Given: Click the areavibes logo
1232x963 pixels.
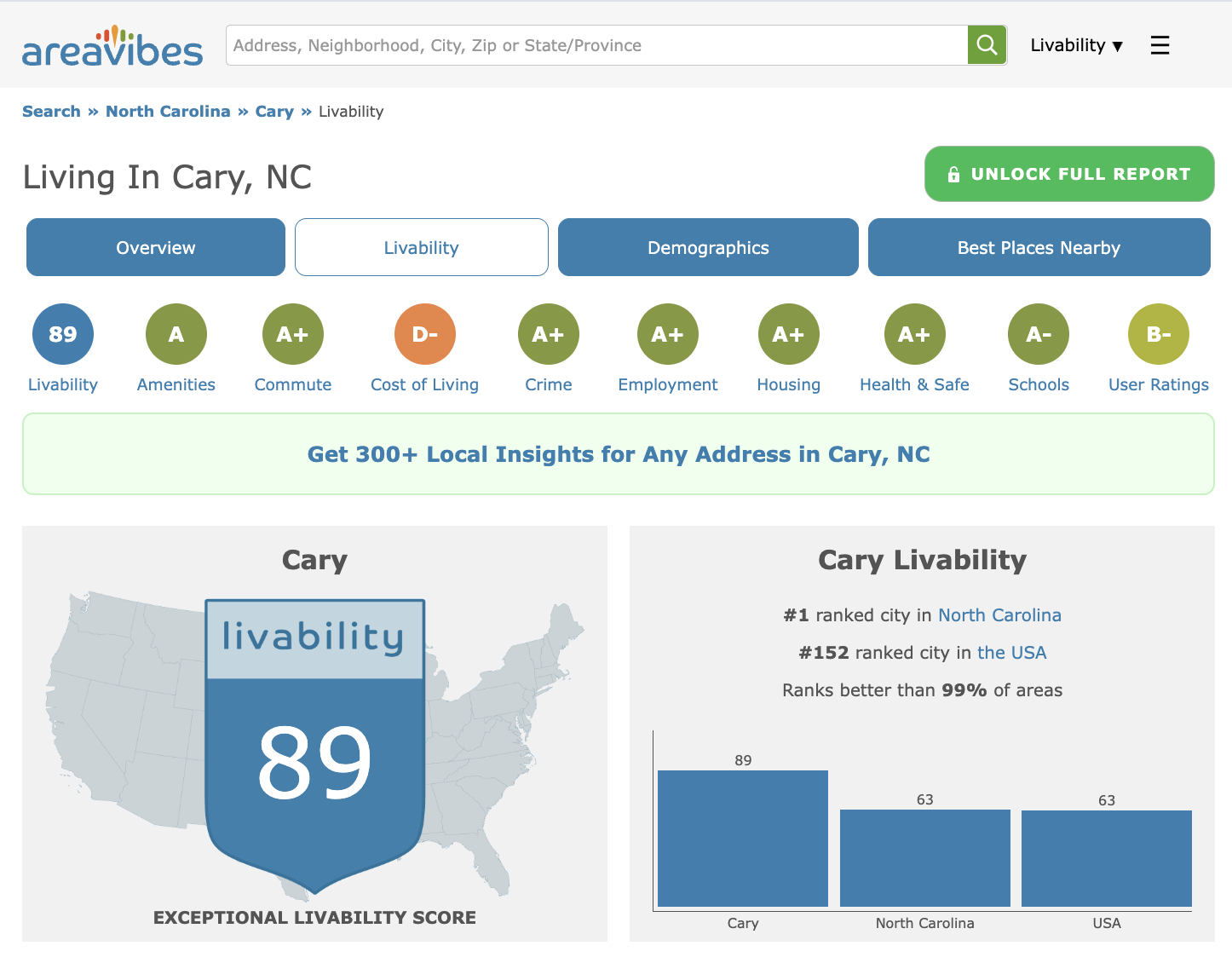Looking at the screenshot, I should point(112,45).
